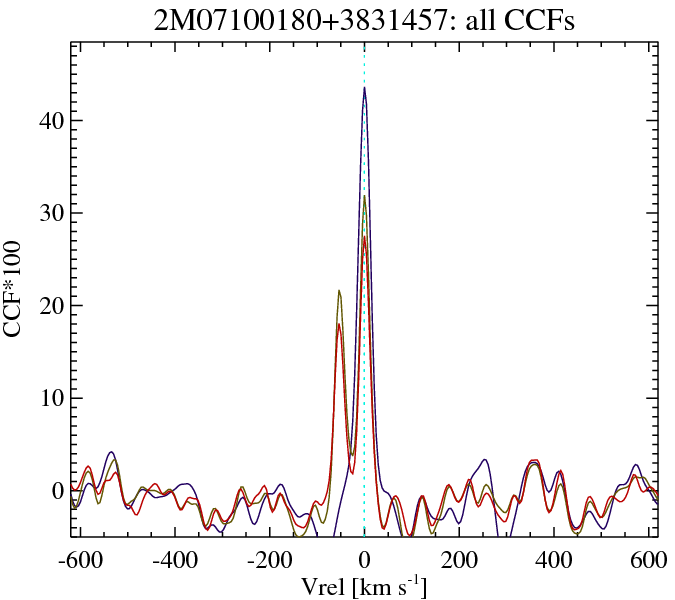Click the dark blue bump near Vrel -540
The height and width of the screenshot is (600, 675).
(111, 453)
